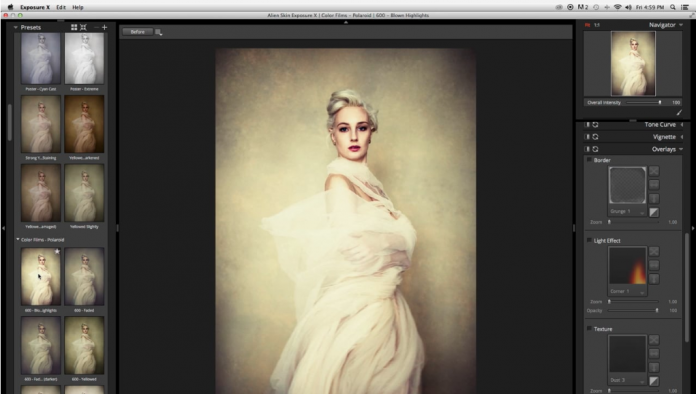Reset the Vignette panel with circular arrows
696x394 pixels.
(595, 137)
